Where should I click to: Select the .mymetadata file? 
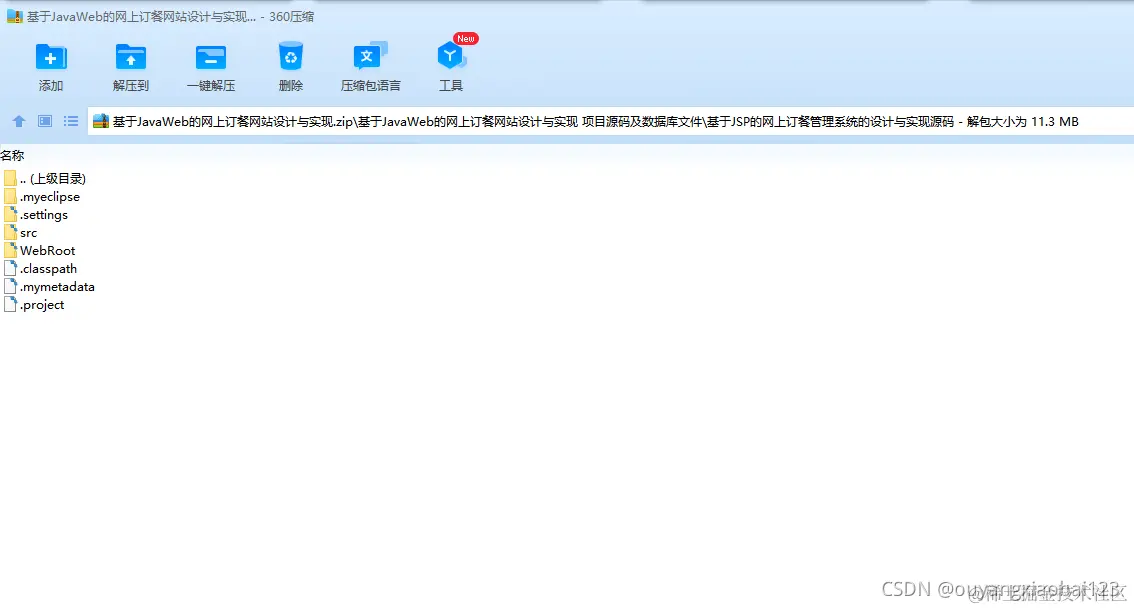click(x=49, y=287)
